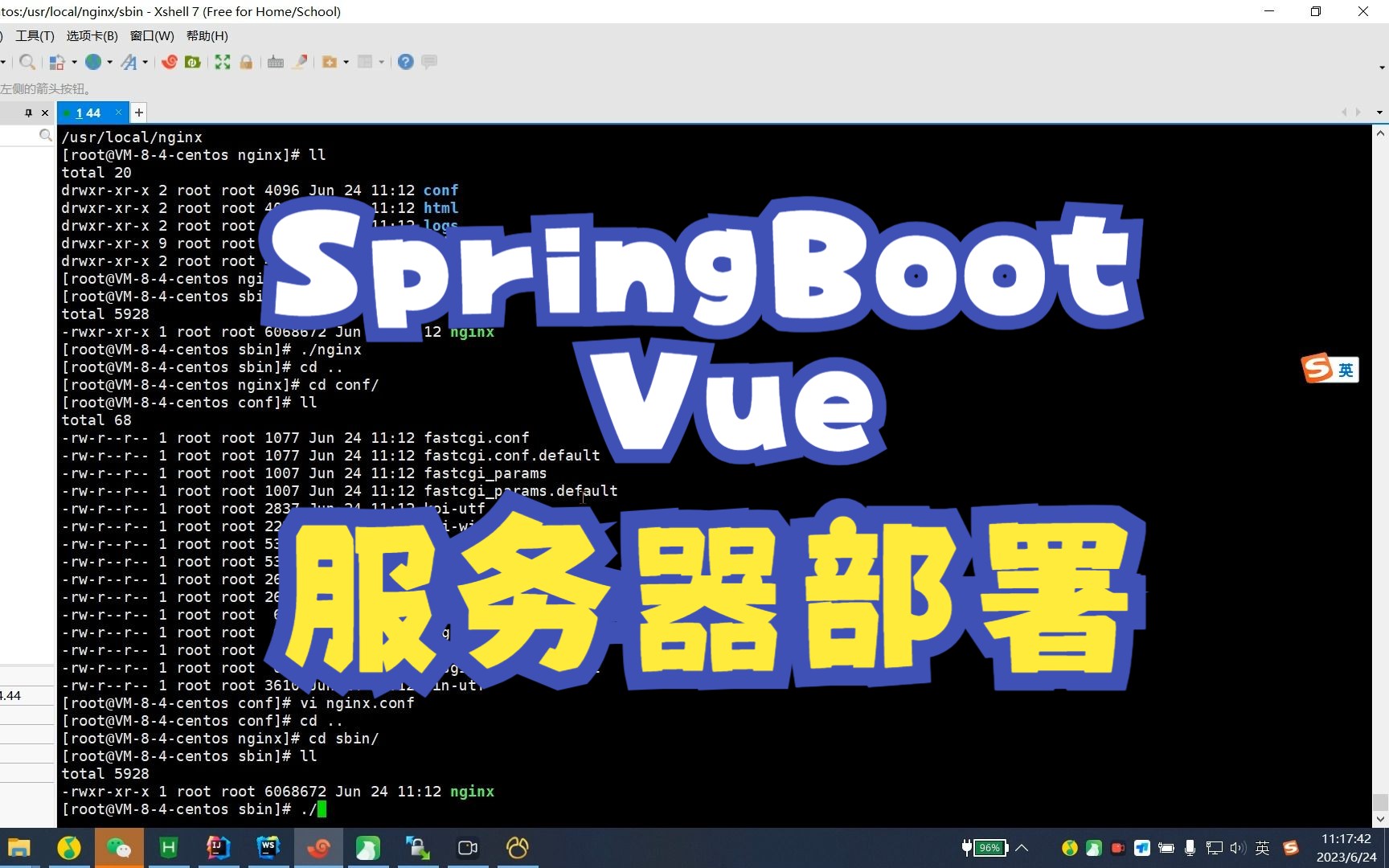Click the toolbar overflow arrow at right
The width and height of the screenshot is (1389, 868).
point(1382,68)
